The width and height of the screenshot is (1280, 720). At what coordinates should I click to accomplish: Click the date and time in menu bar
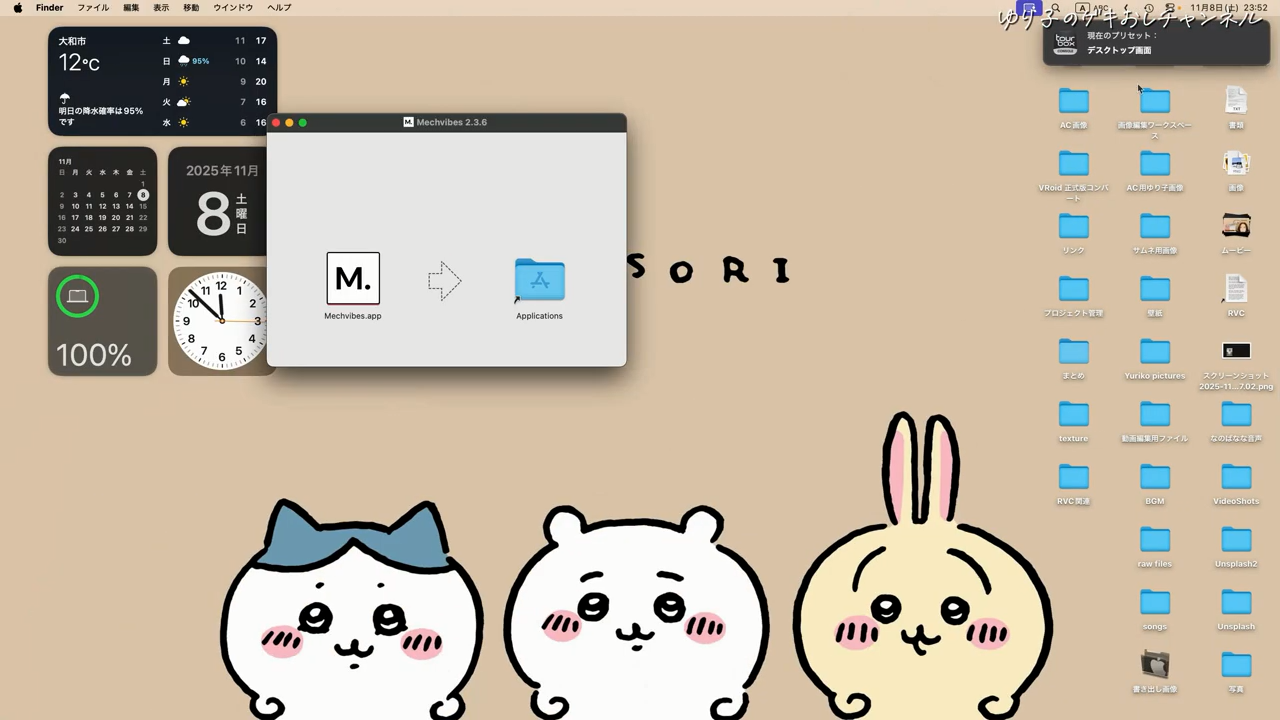click(x=1229, y=8)
